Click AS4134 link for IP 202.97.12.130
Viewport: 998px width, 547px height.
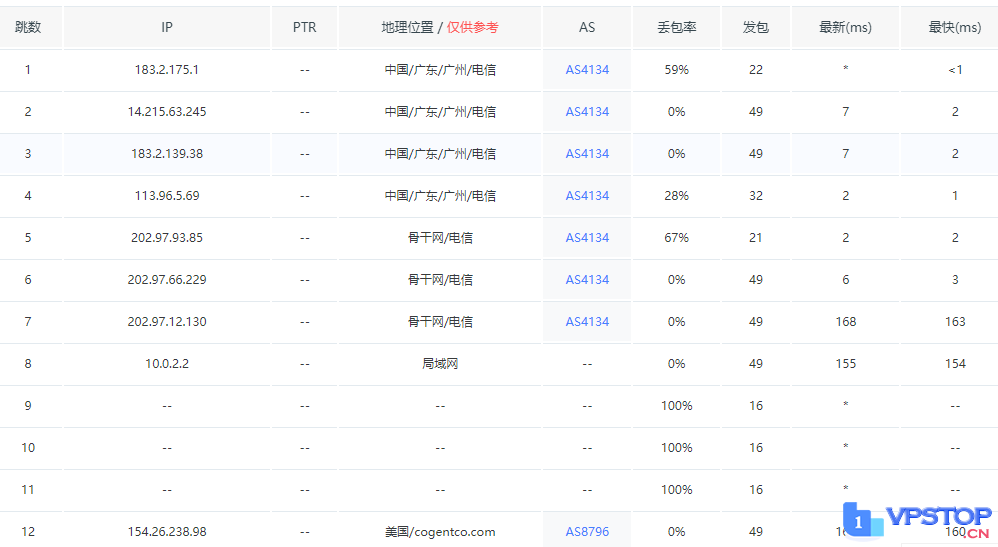[587, 322]
